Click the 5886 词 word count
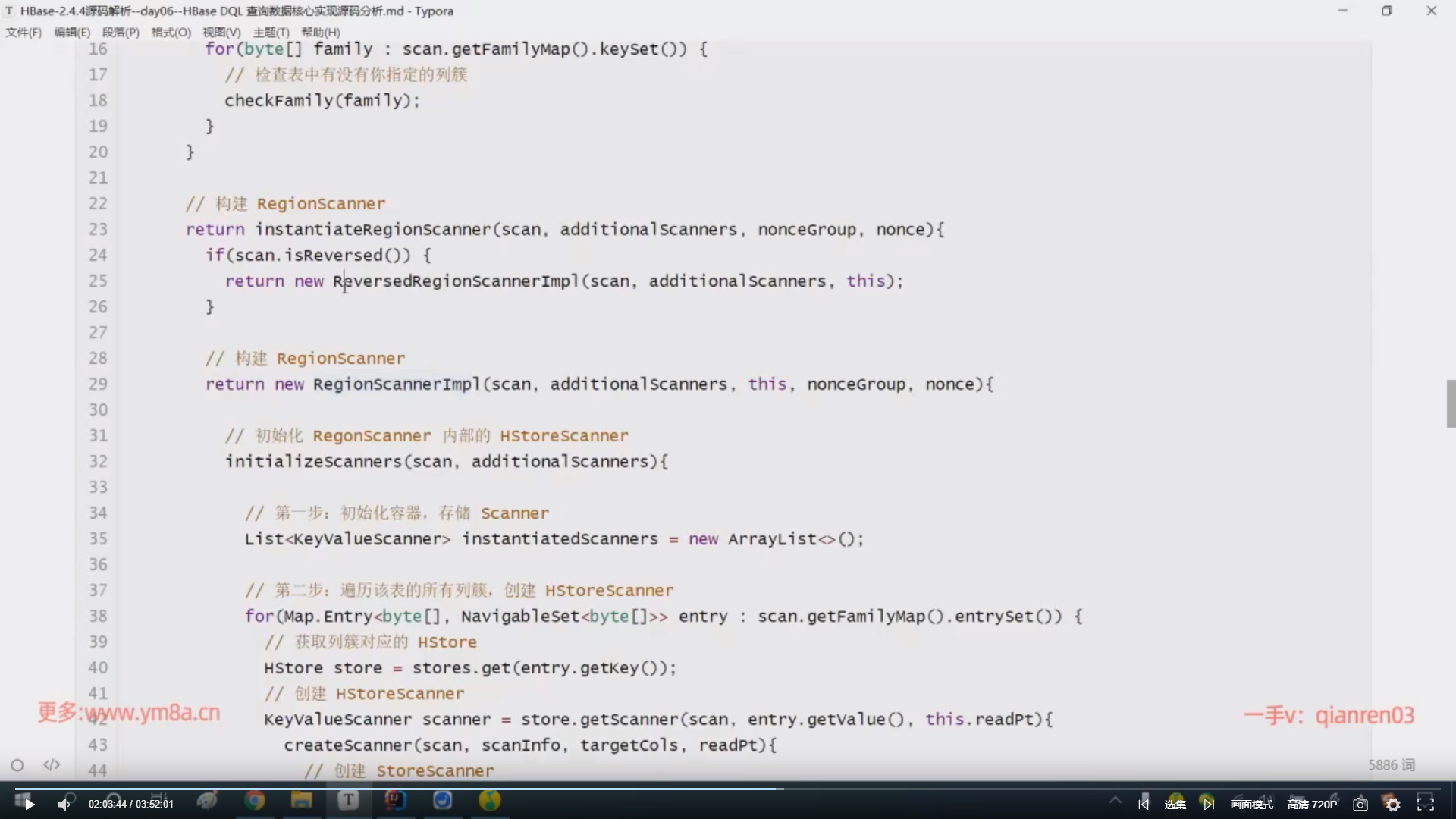The image size is (1456, 819). 1391,764
